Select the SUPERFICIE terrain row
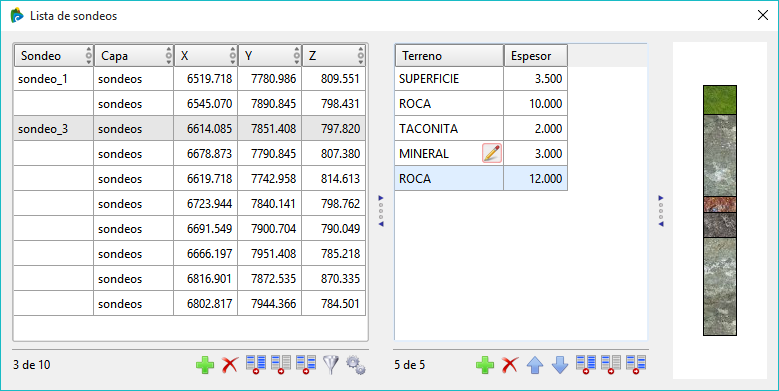 [481, 78]
